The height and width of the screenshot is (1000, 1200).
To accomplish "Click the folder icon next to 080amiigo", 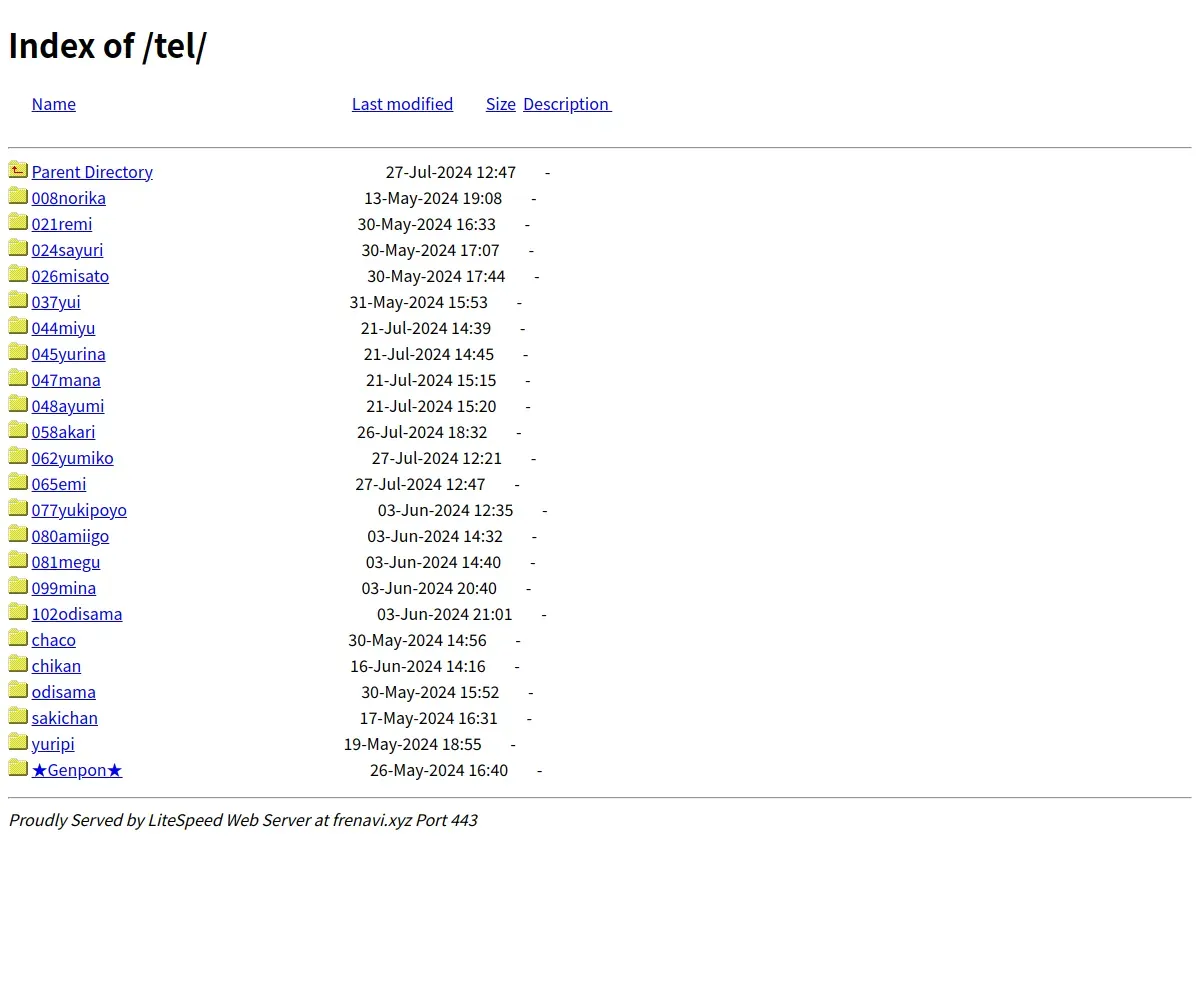I will pyautogui.click(x=18, y=534).
